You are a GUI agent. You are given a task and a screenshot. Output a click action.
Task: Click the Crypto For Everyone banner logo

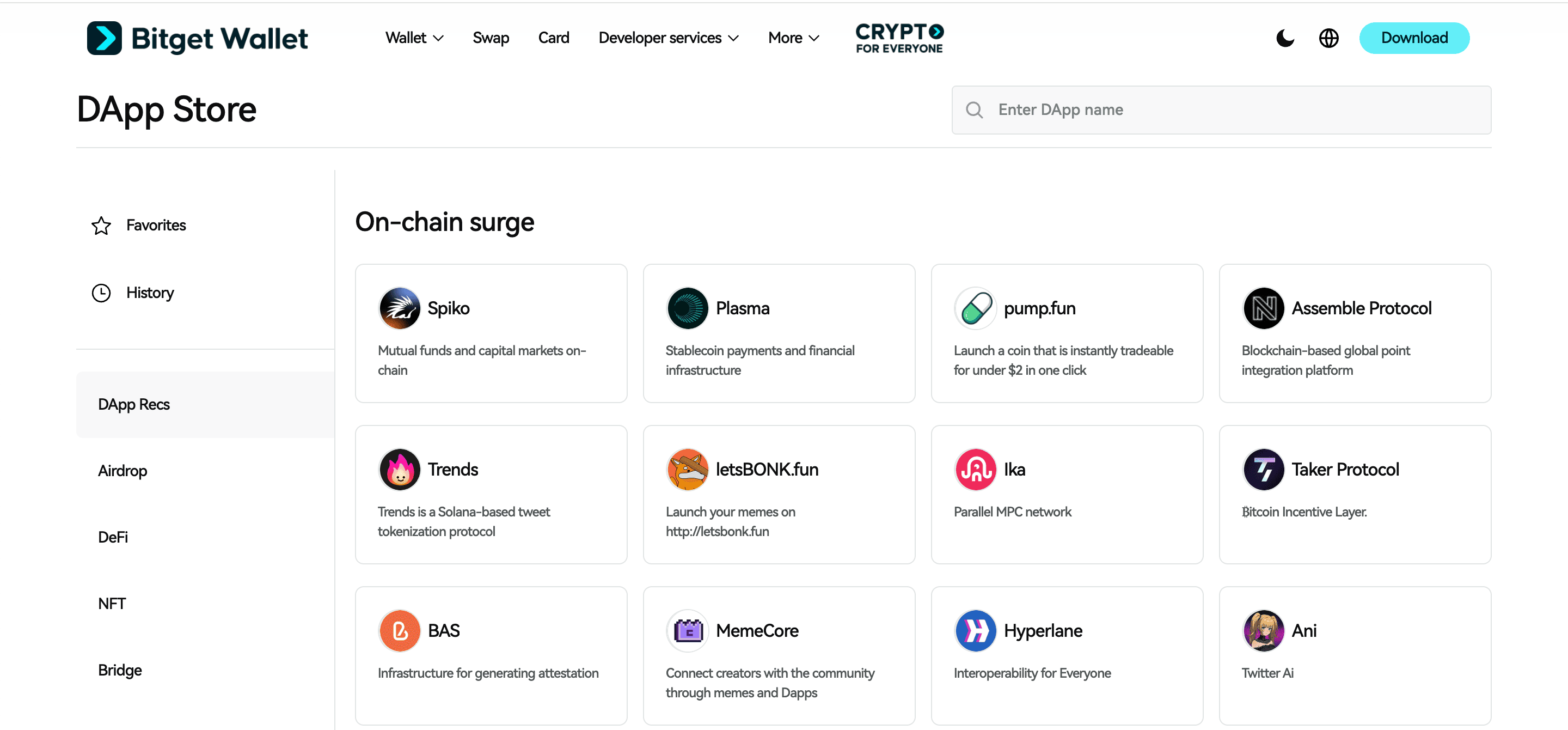[x=899, y=38]
